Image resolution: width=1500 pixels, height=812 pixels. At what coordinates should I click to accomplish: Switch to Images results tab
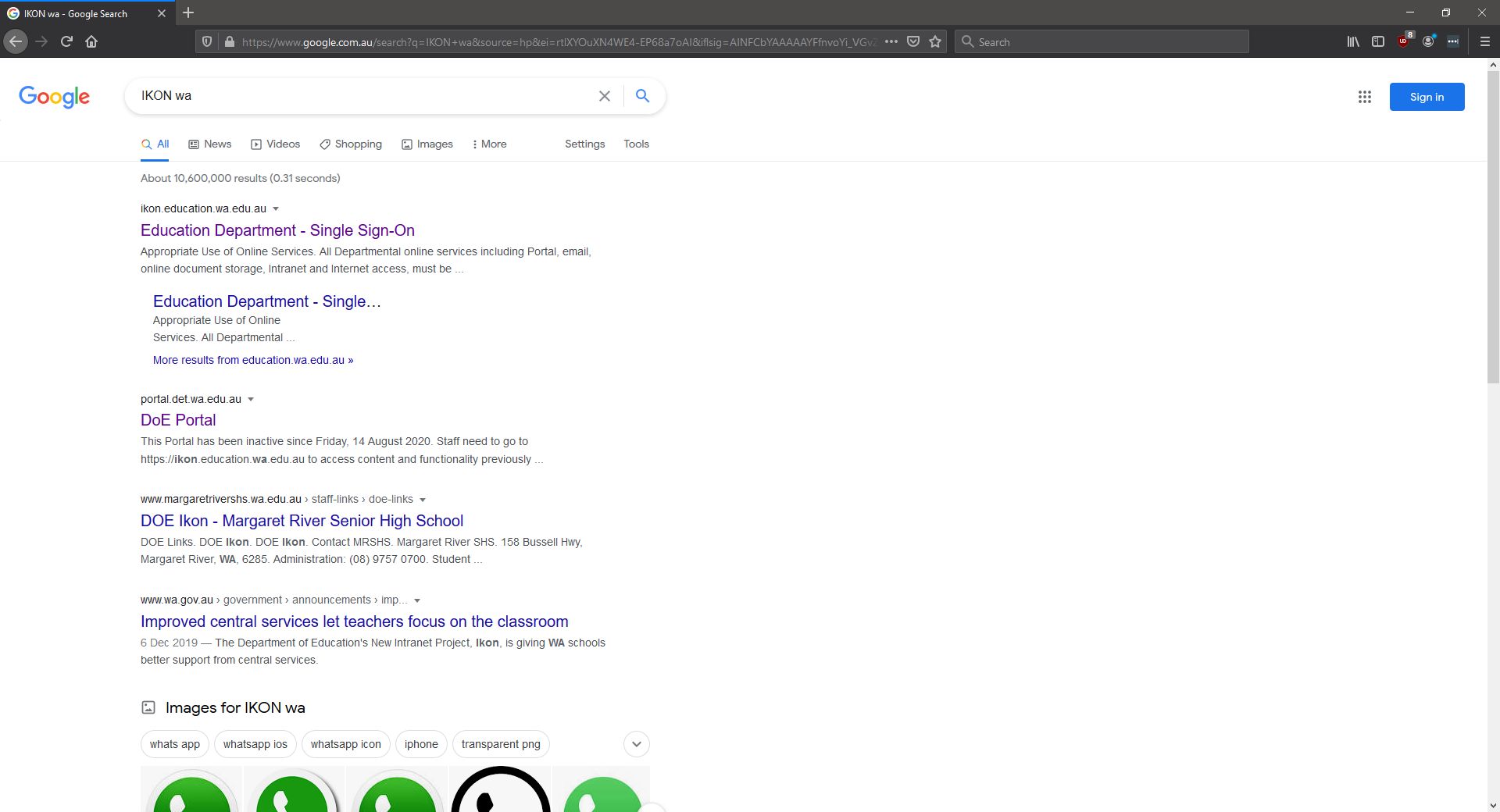(427, 144)
